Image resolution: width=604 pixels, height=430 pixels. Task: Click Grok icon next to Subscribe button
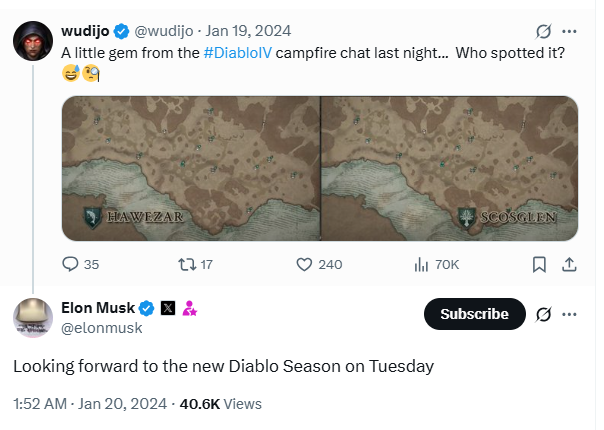[544, 314]
